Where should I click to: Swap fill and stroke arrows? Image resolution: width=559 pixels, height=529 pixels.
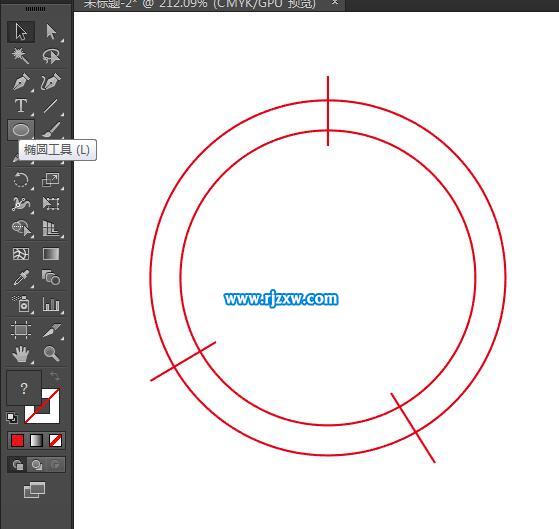55,375
